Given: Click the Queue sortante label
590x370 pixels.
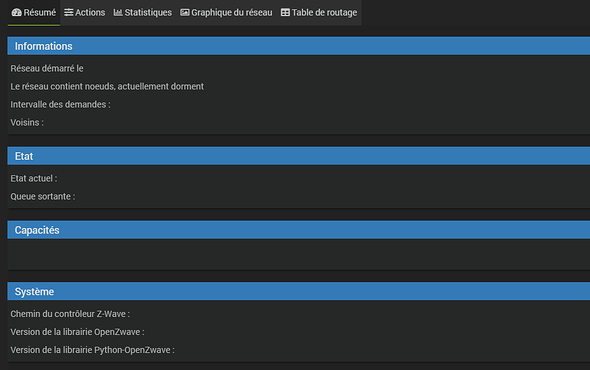Looking at the screenshot, I should [43, 196].
